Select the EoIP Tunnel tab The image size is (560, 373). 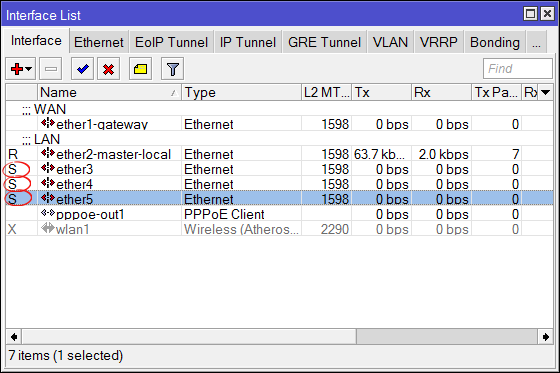click(171, 42)
